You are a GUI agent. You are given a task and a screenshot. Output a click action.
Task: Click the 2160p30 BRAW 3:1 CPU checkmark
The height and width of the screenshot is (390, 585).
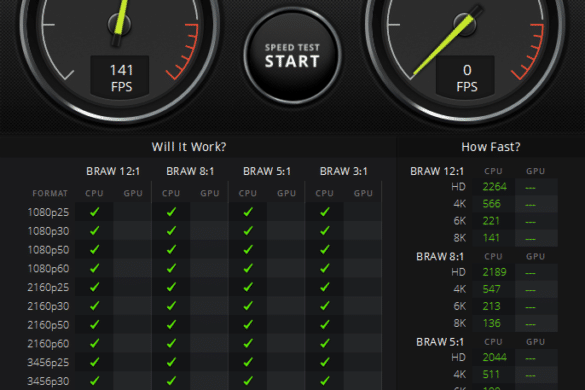point(325,306)
